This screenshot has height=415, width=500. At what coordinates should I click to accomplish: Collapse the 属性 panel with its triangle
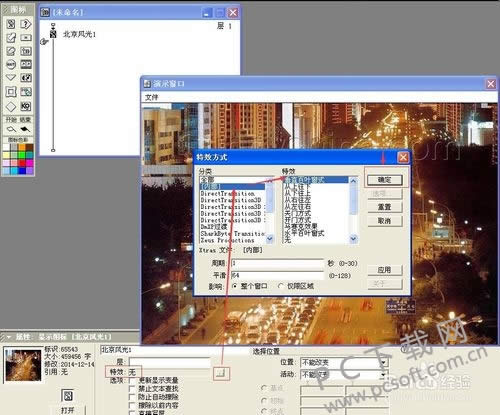coord(8,337)
